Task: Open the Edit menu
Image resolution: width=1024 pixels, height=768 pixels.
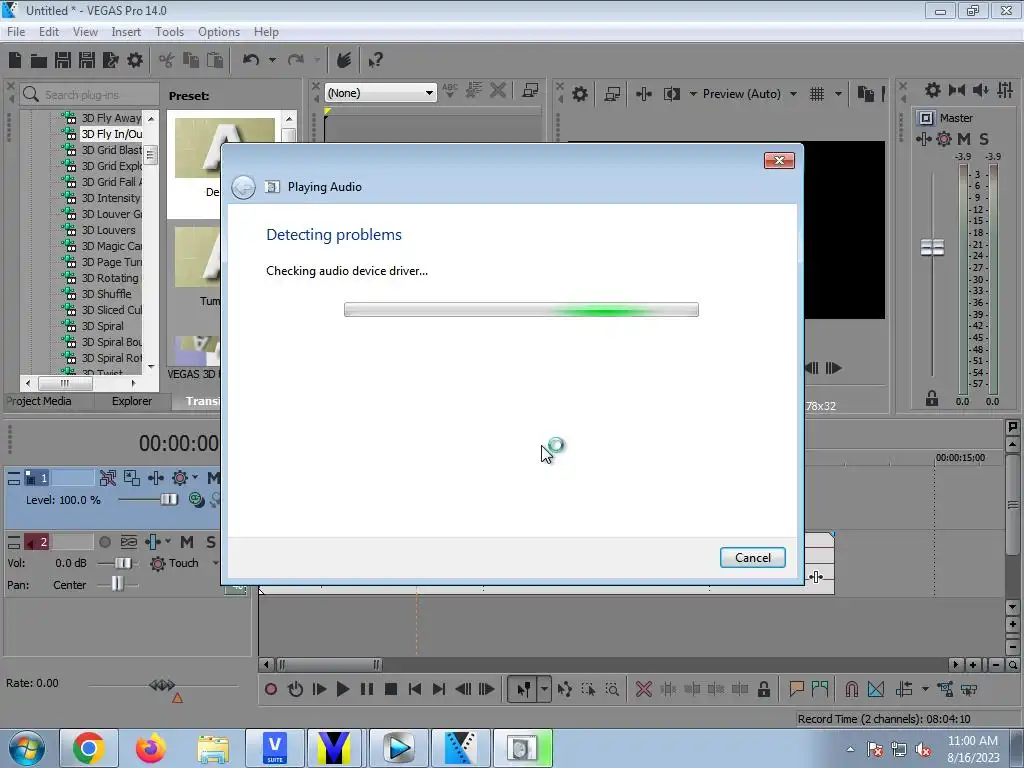Action: pos(48,32)
